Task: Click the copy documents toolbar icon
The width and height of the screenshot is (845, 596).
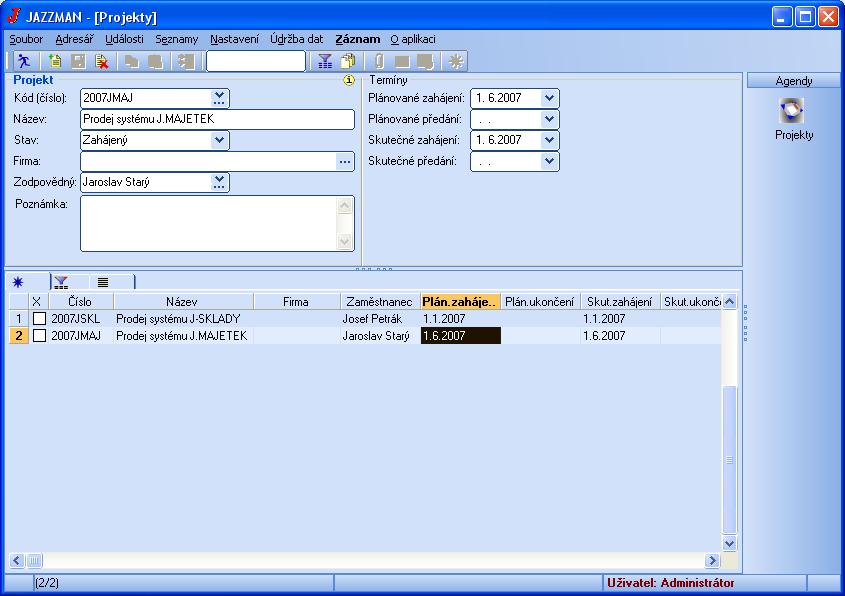Action: 349,61
